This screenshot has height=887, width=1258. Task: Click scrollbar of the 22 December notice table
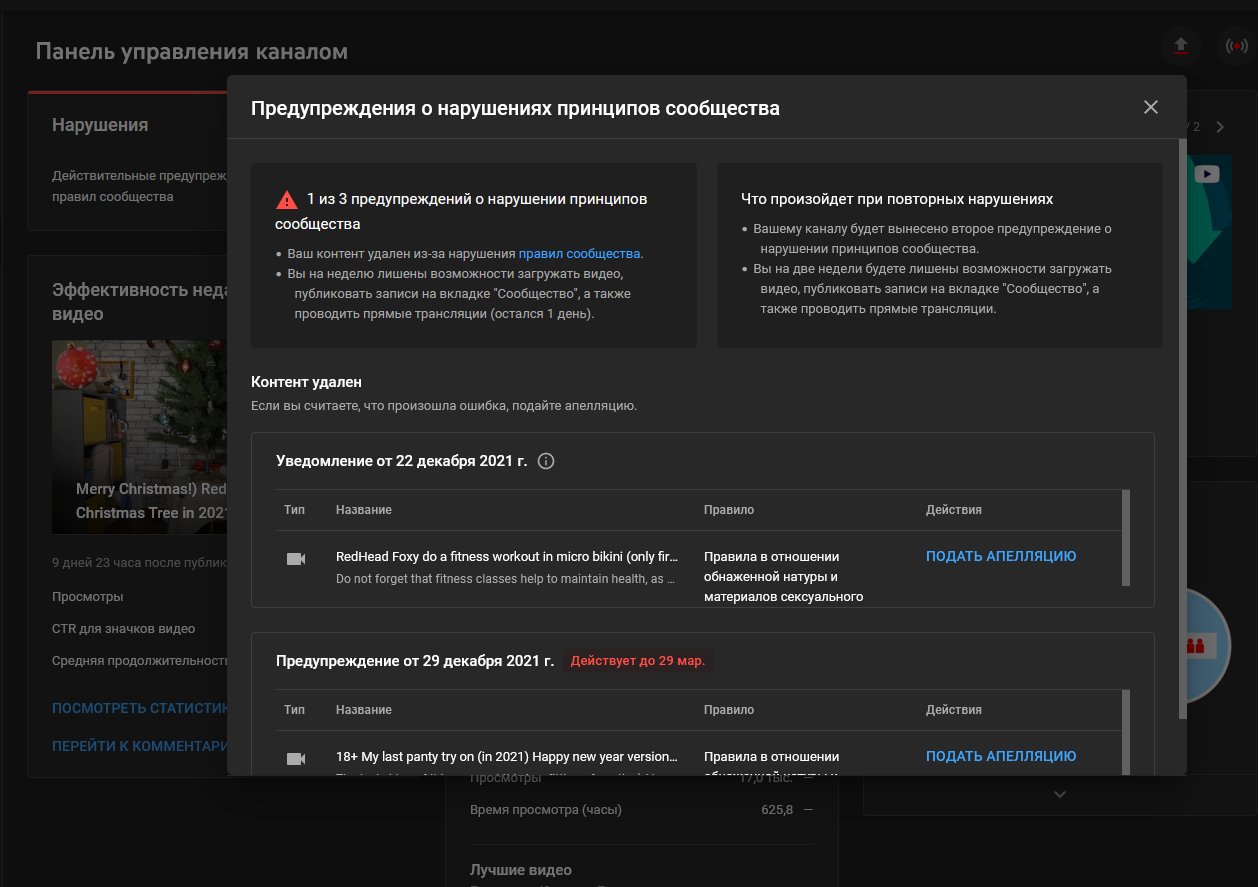pos(1127,537)
